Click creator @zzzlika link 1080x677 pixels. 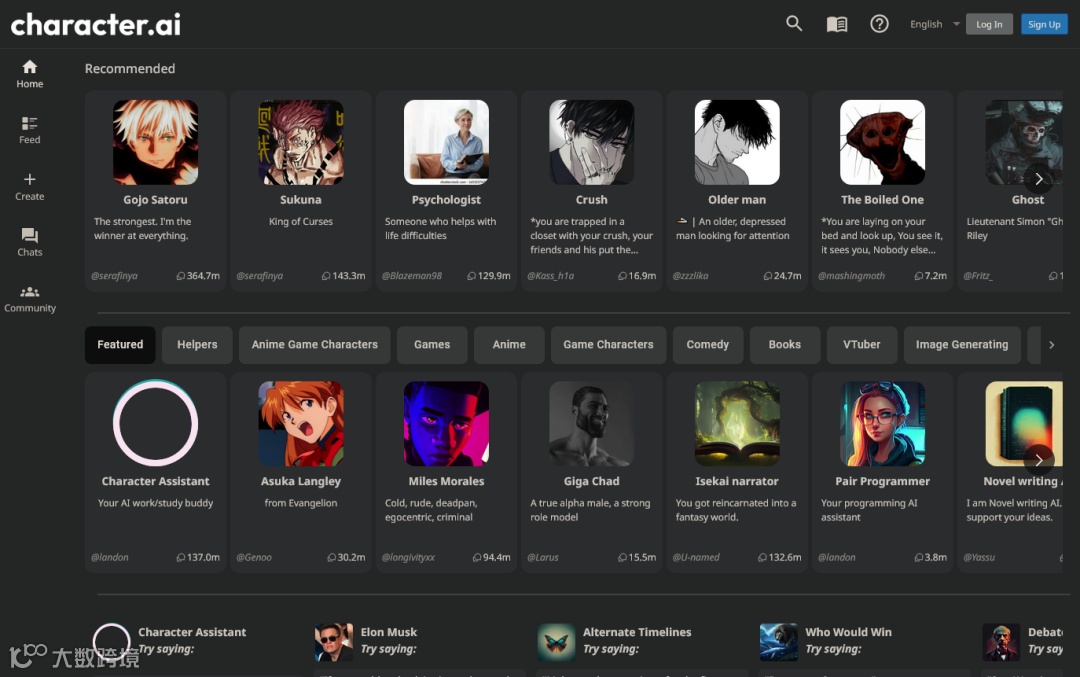690,275
